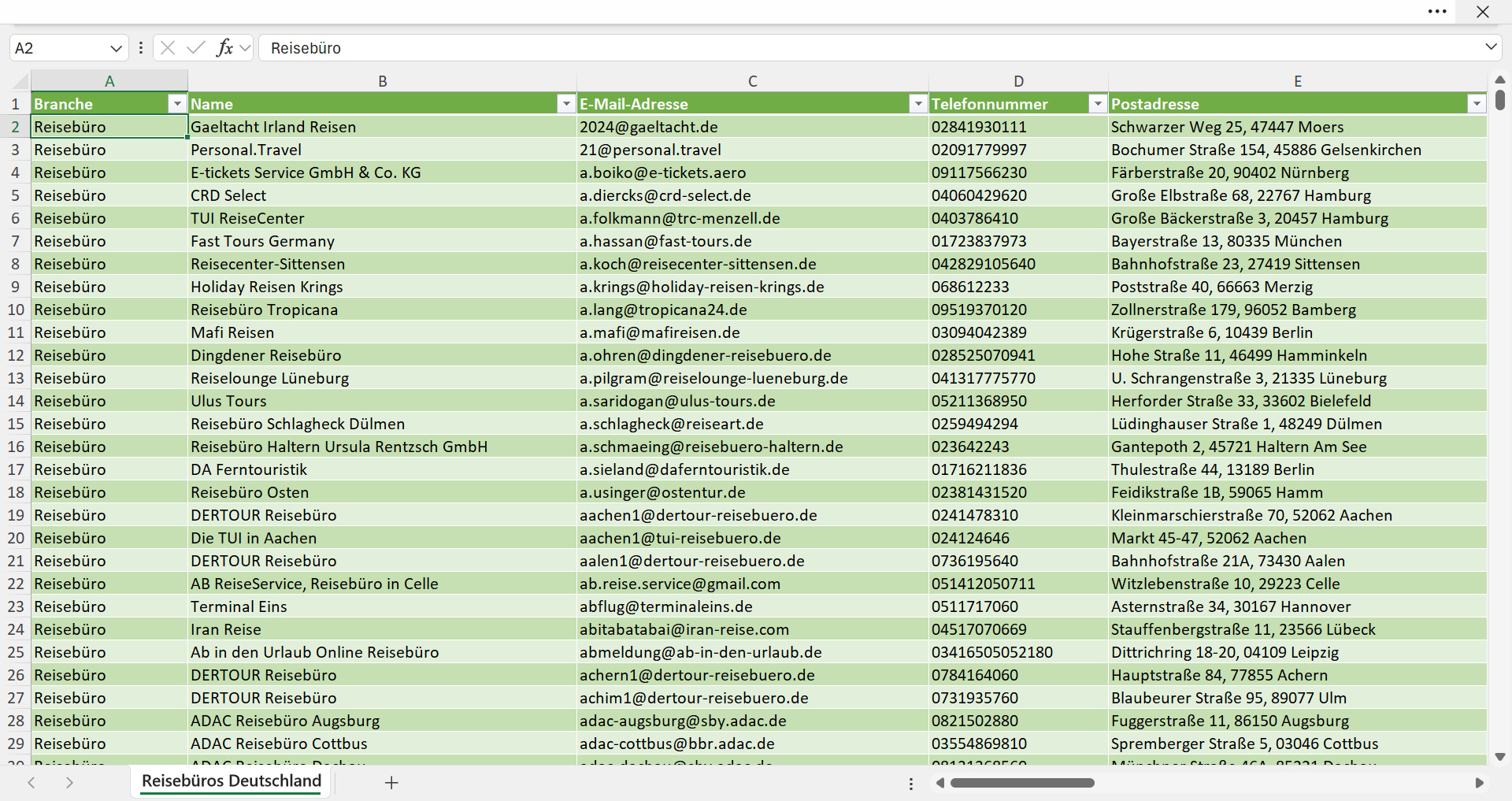Click the address Große Bäckerstraße 3, 20457 Hamburg
Image resolution: width=1512 pixels, height=801 pixels.
(1298, 218)
